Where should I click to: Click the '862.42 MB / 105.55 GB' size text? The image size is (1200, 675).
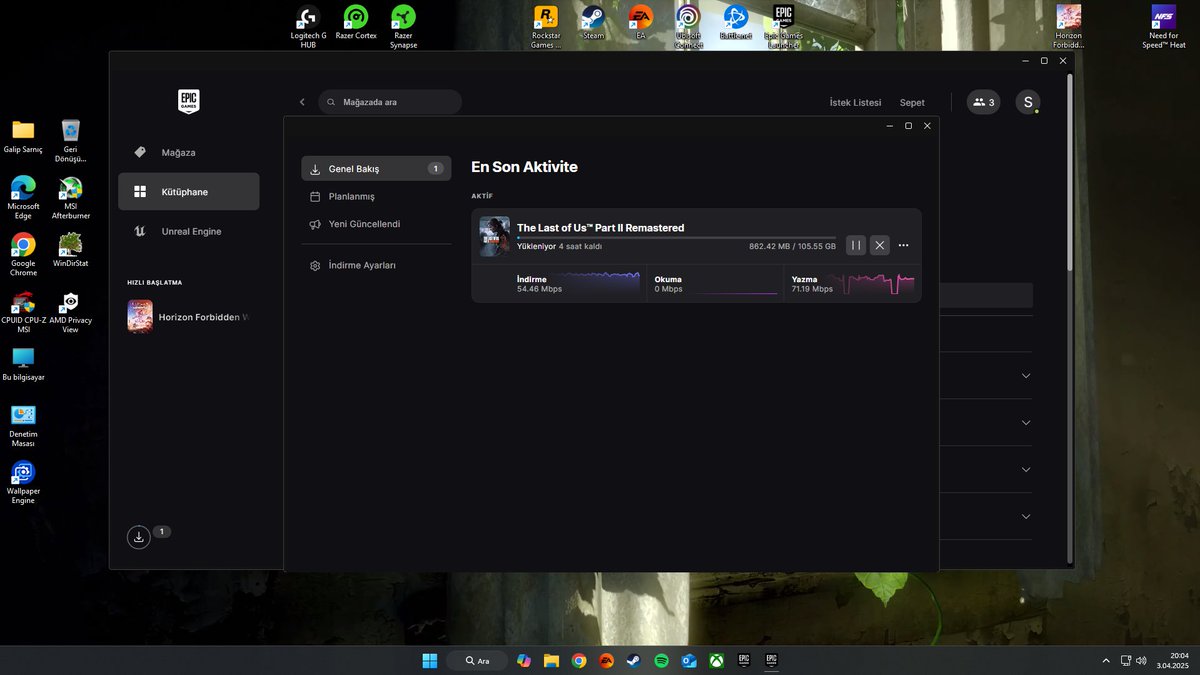point(792,246)
